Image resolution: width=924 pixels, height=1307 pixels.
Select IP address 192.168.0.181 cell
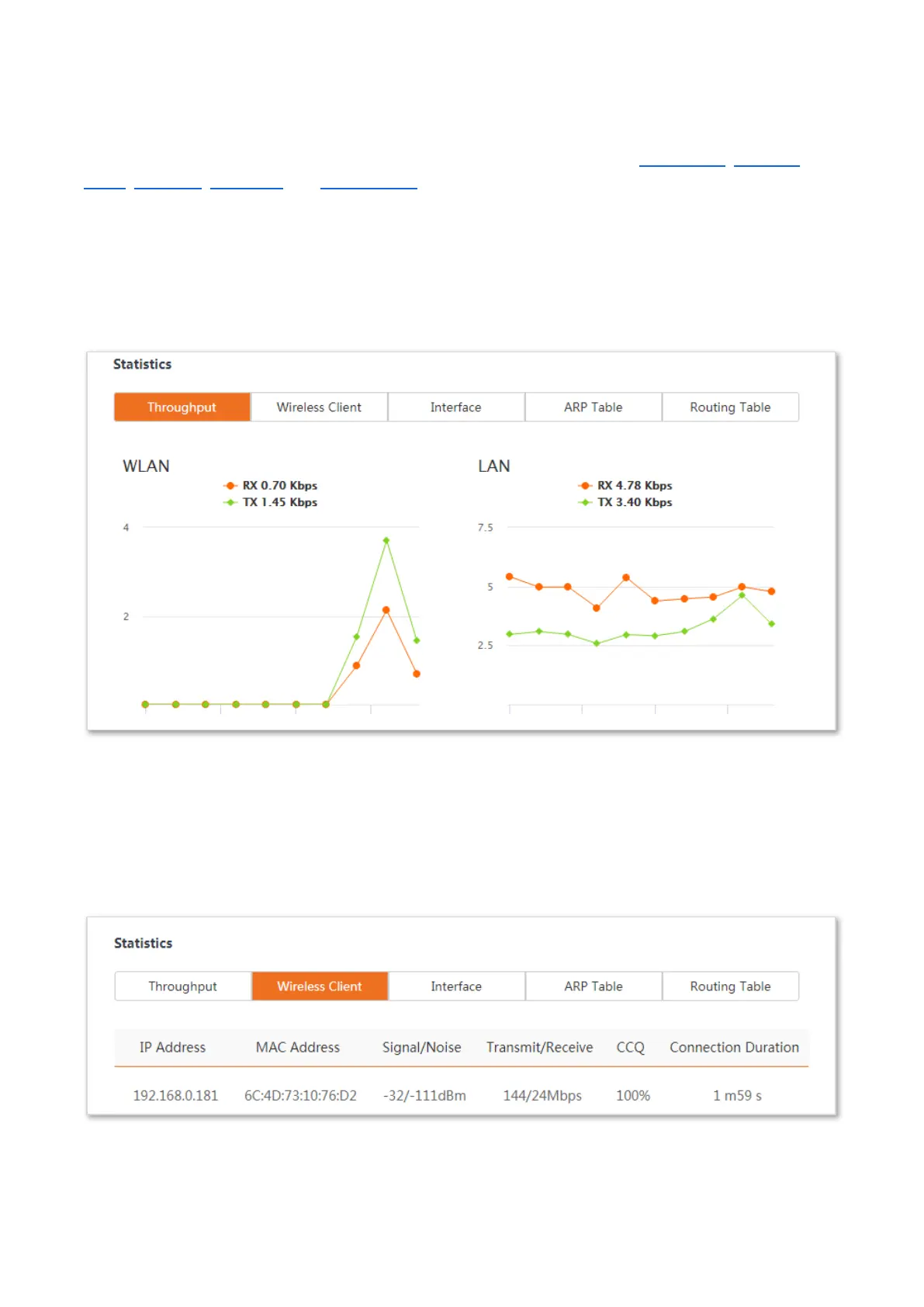coord(175,1095)
